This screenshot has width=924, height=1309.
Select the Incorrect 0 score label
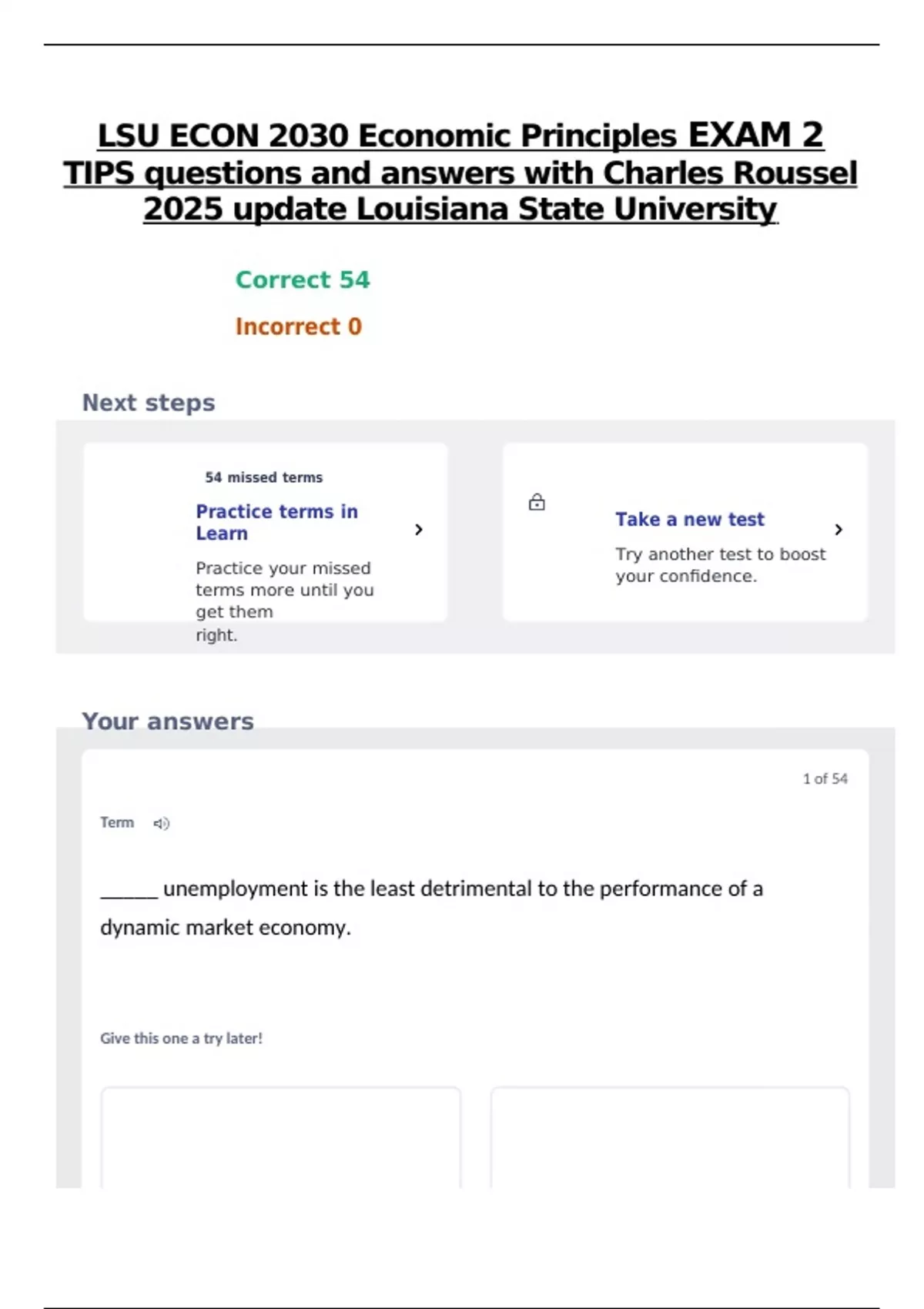click(299, 326)
